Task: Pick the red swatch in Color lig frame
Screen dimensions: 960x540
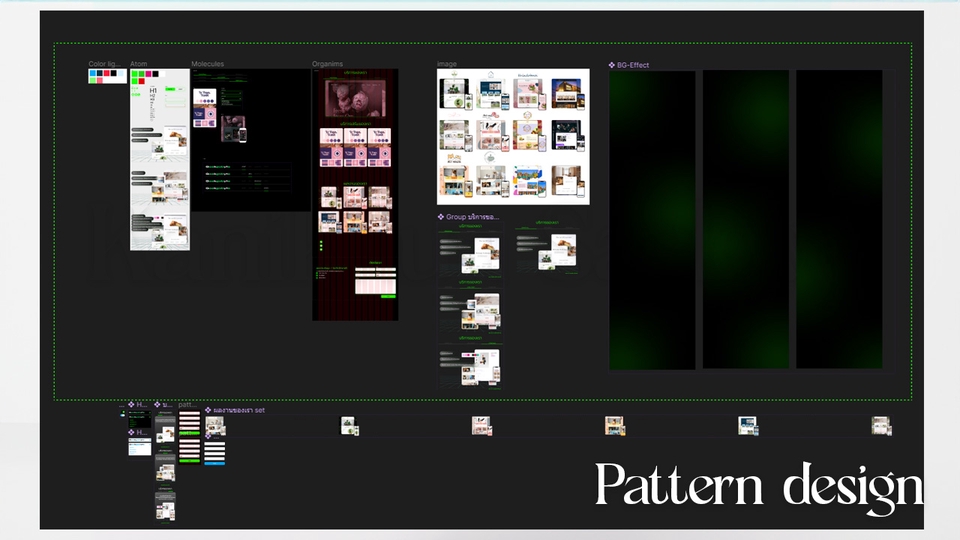Action: pyautogui.click(x=107, y=73)
